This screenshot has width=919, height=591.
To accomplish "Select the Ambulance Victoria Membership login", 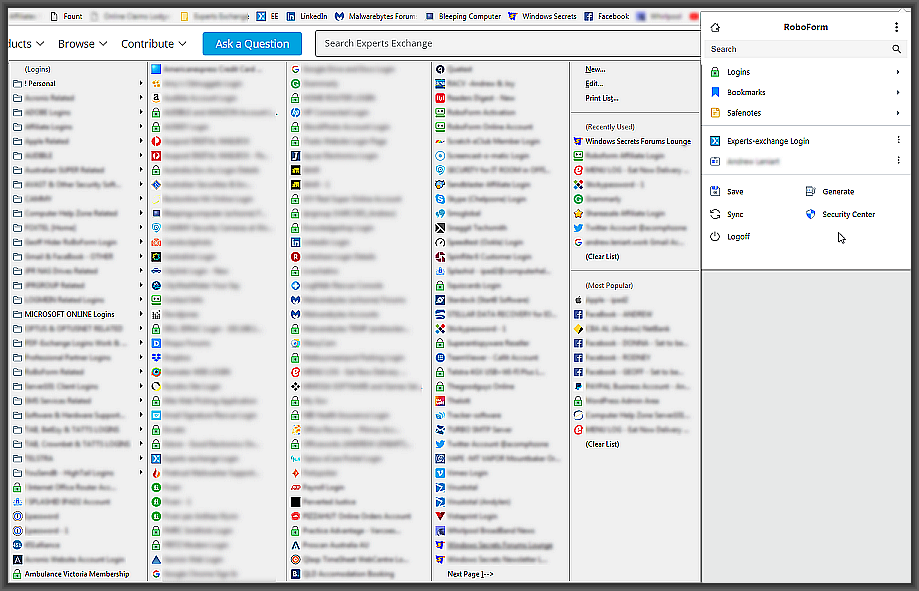I will (72, 574).
